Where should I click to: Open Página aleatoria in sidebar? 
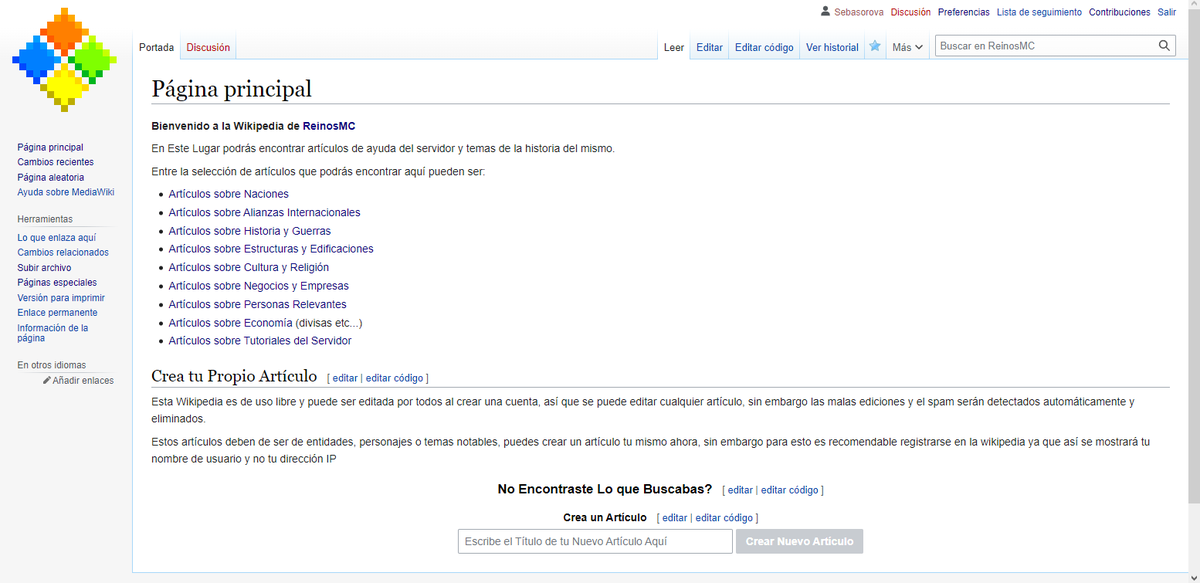[x=50, y=177]
